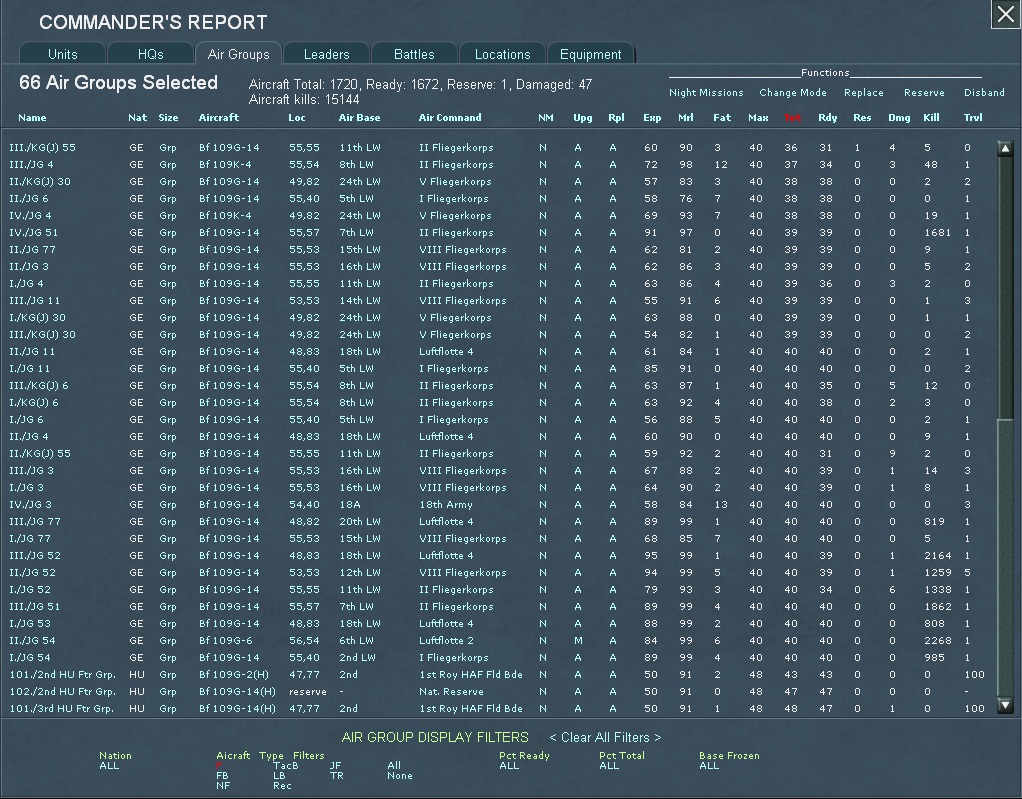The width and height of the screenshot is (1022, 799).
Task: Change the Nation filter value ALL
Action: (109, 765)
